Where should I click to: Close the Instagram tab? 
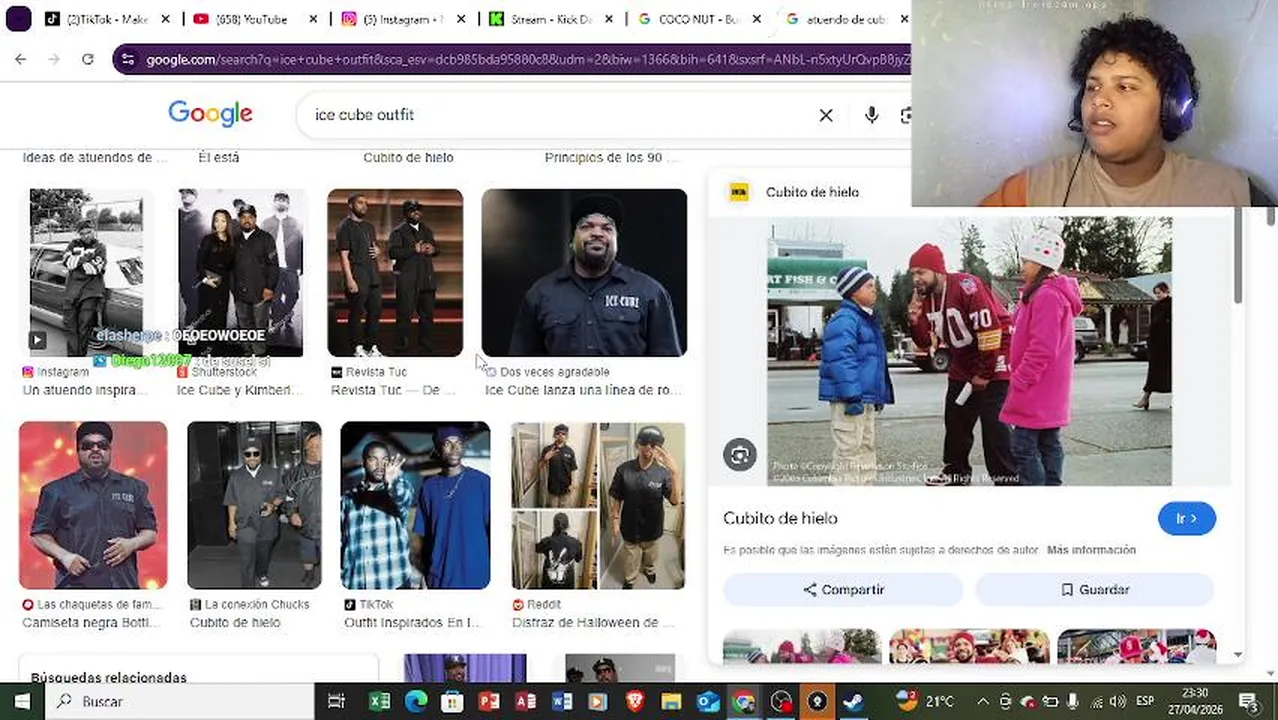coord(461,19)
